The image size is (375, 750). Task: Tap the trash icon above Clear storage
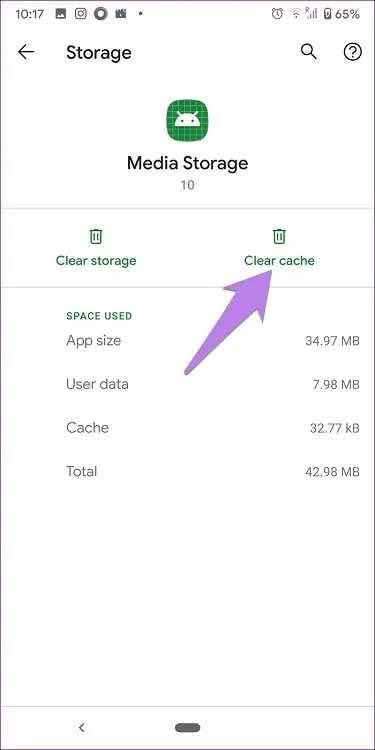(x=96, y=236)
